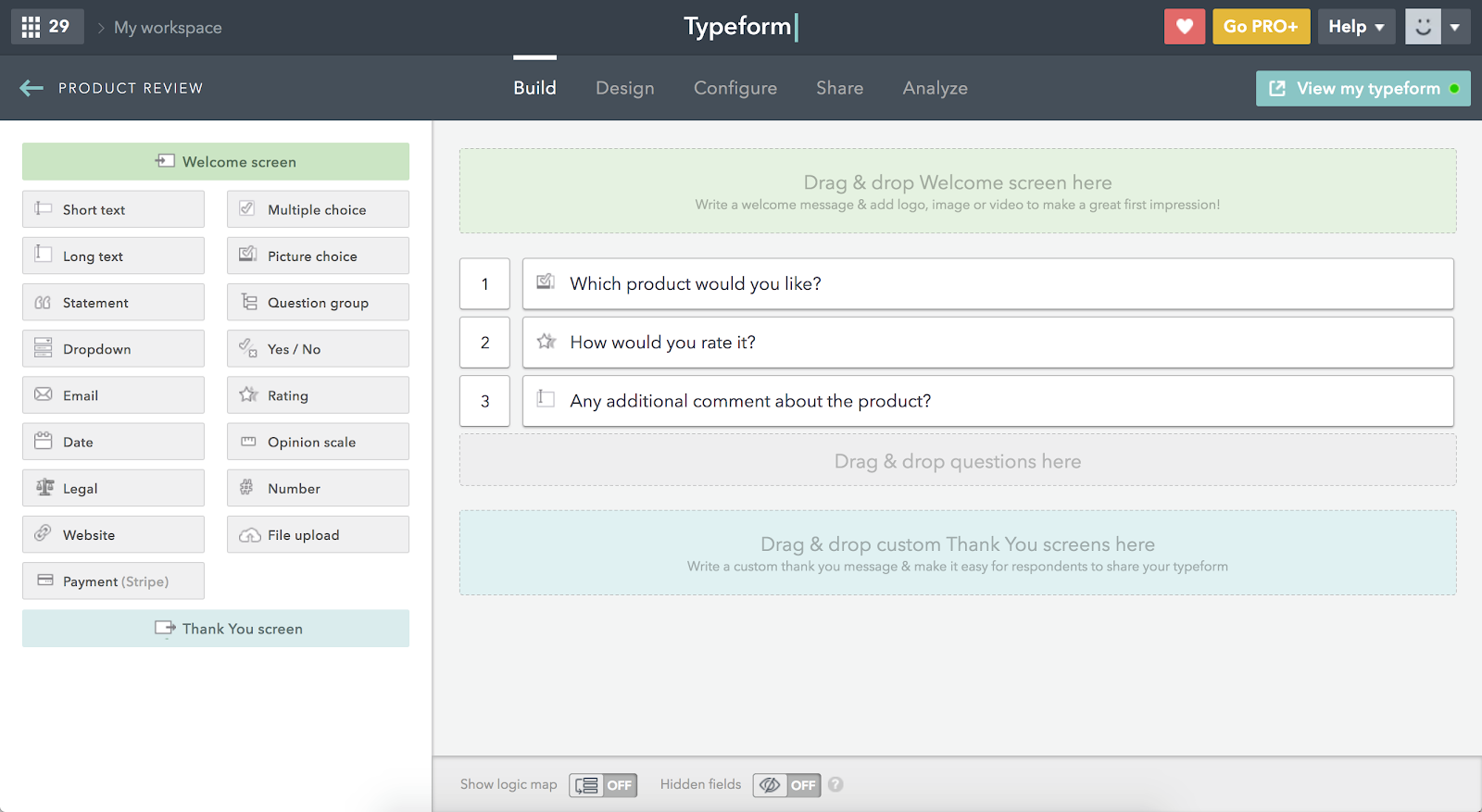Open the Share tab
The height and width of the screenshot is (812, 1482).
coord(840,88)
